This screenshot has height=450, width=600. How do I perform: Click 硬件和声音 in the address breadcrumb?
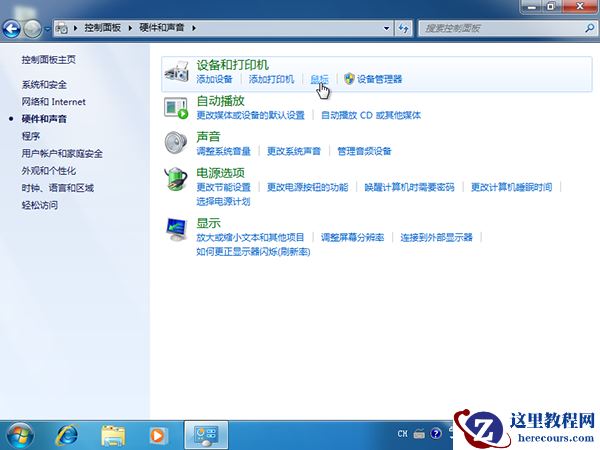pyautogui.click(x=161, y=28)
